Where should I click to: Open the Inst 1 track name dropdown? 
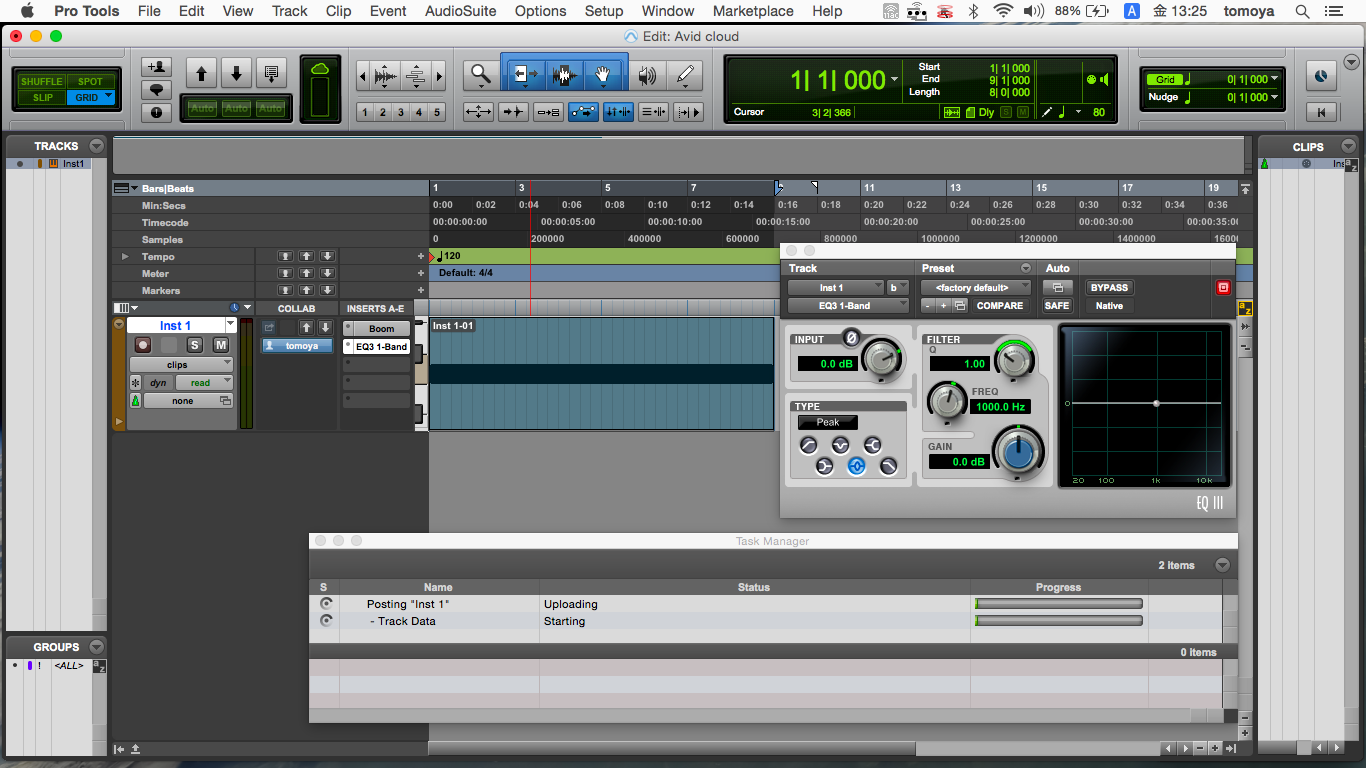[231, 325]
